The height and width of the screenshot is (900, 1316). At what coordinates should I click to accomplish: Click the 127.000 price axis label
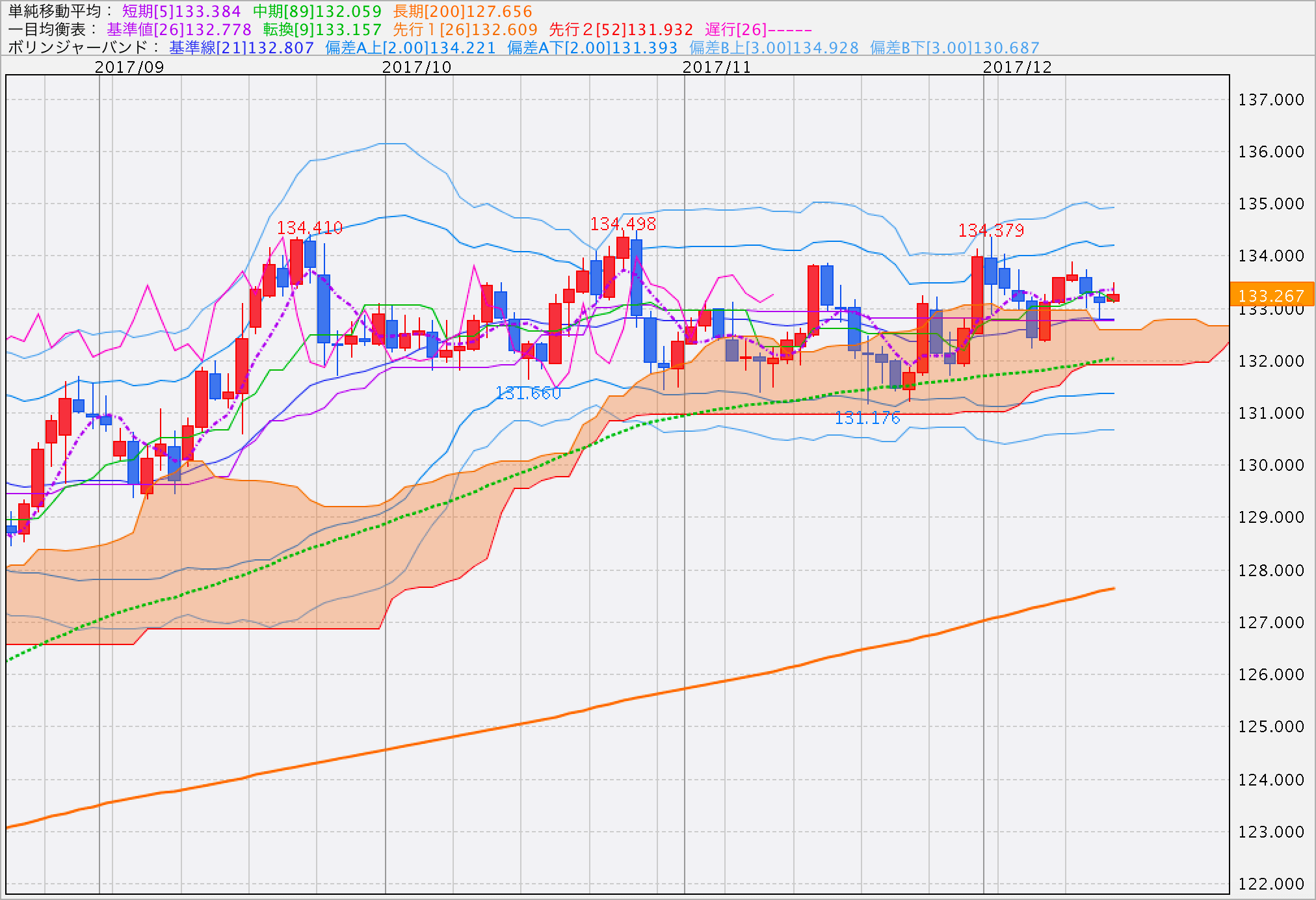[1271, 622]
